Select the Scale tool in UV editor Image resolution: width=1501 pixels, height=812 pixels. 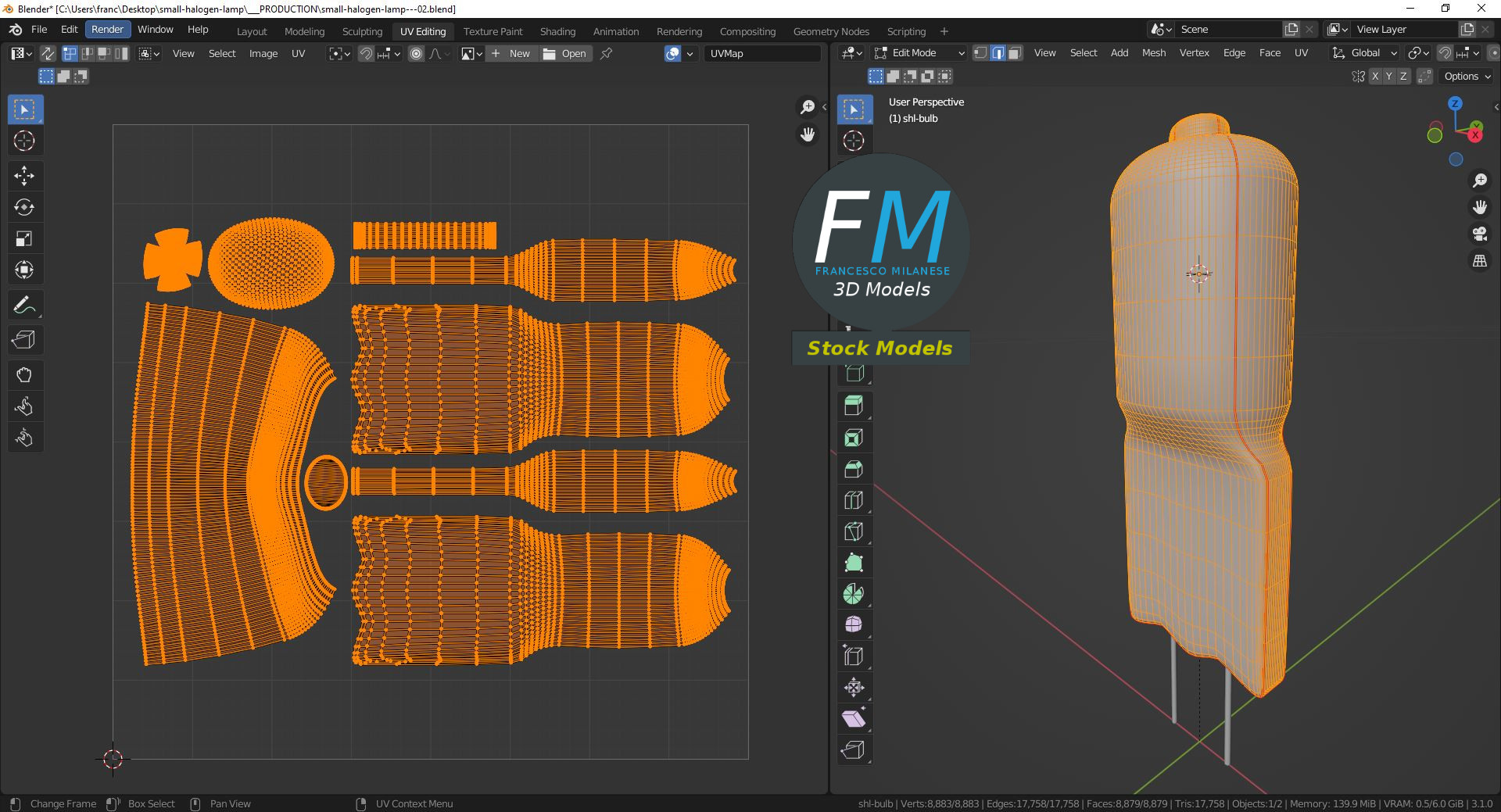(x=24, y=238)
